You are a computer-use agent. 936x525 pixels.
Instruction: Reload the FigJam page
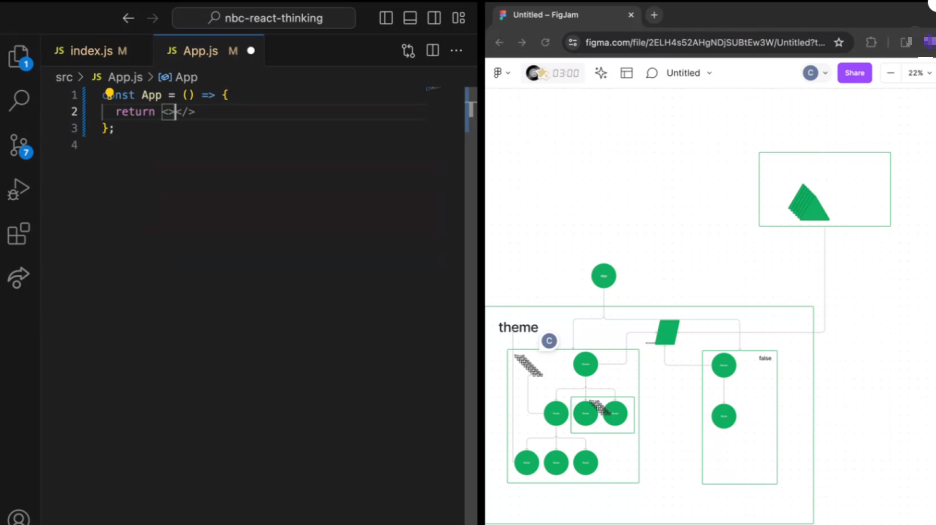tap(545, 42)
